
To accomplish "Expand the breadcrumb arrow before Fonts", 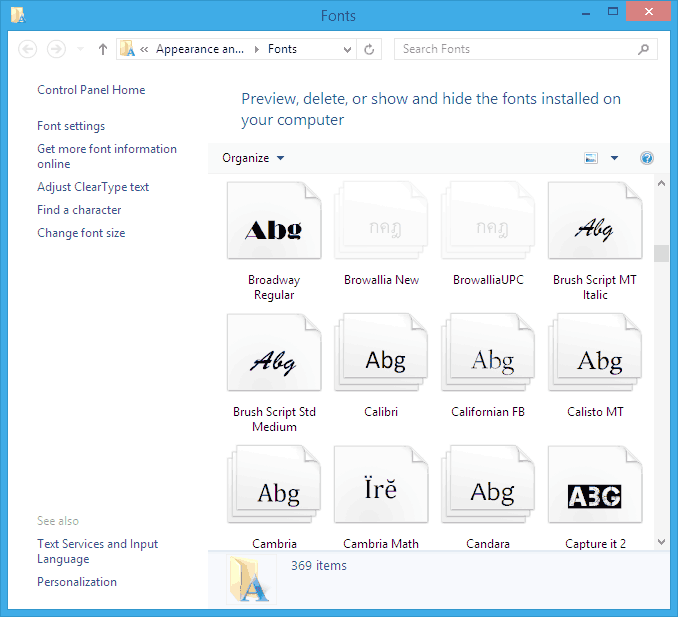I will (x=256, y=49).
